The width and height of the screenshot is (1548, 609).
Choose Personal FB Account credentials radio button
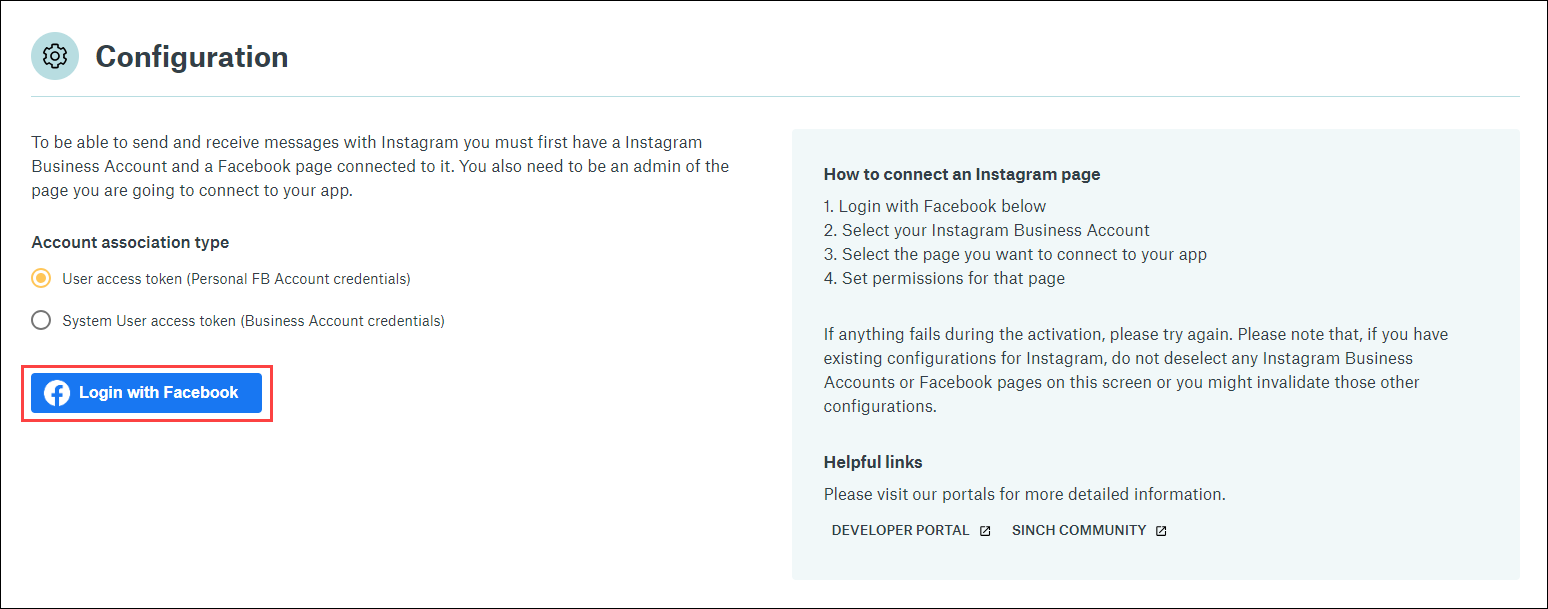[40, 278]
